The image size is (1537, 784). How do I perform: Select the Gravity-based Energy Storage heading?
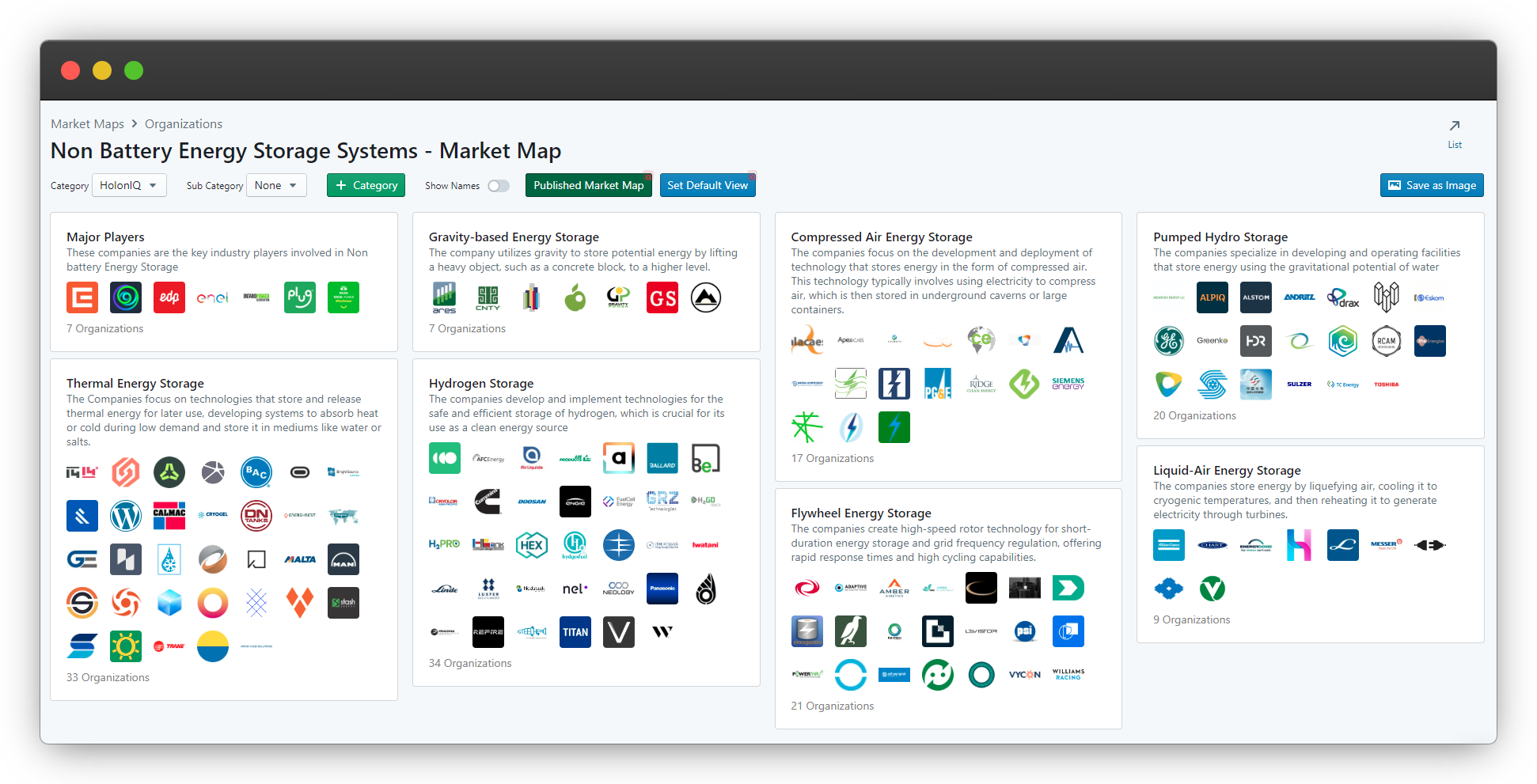click(x=514, y=237)
